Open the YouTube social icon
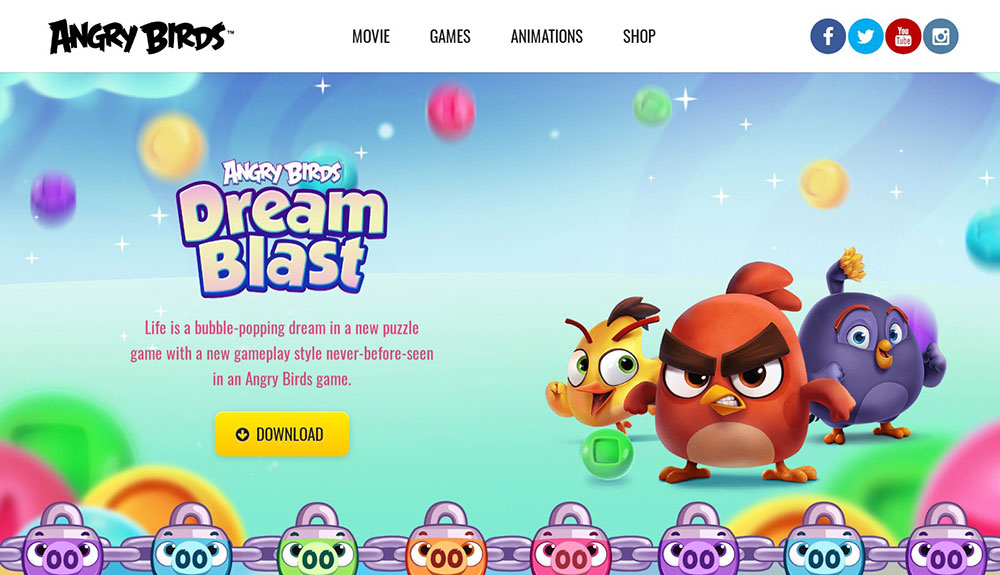The height and width of the screenshot is (575, 1000). click(903, 36)
